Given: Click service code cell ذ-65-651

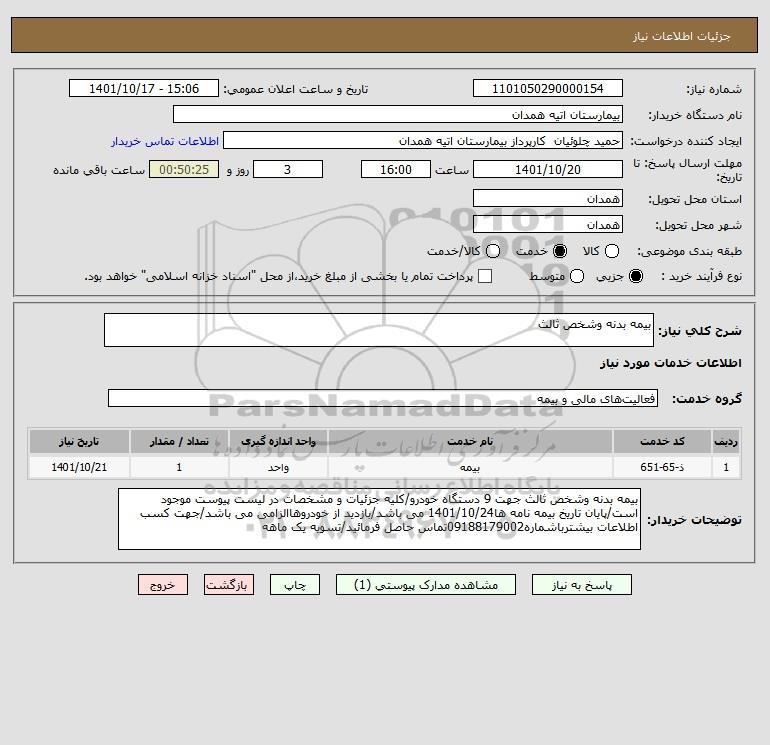Looking at the screenshot, I should [x=662, y=467].
